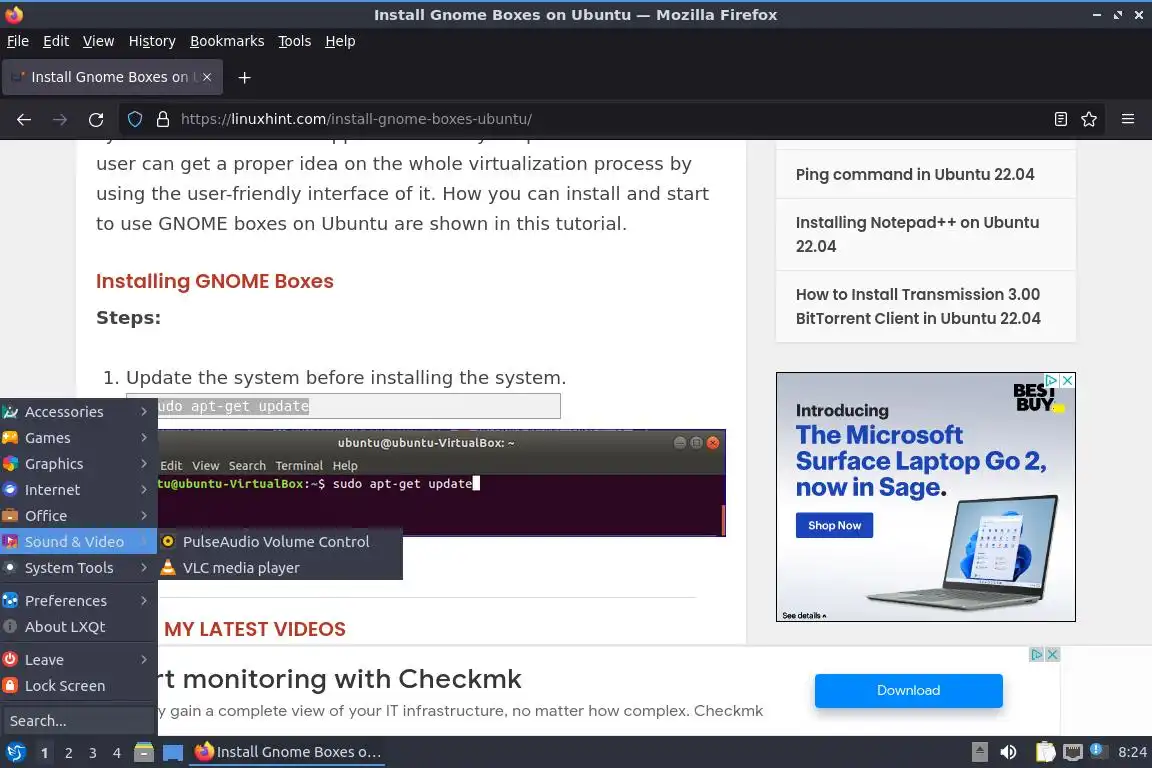1152x768 pixels.
Task: Open update notifier tray icon
Action: click(x=1098, y=751)
